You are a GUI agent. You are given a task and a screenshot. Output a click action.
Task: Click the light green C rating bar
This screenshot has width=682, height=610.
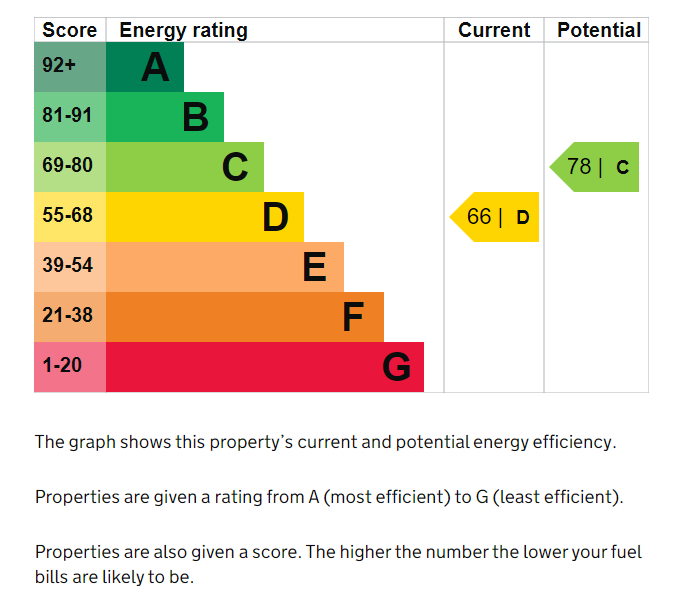[185, 167]
